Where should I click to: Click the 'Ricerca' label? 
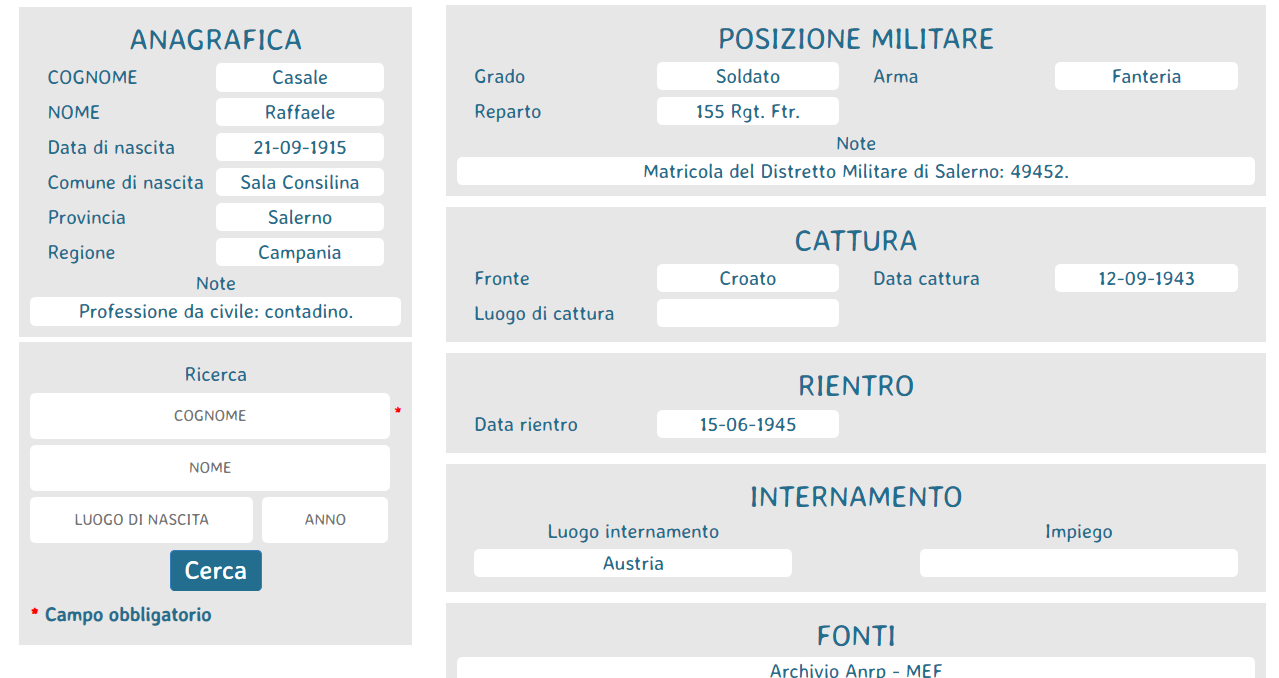point(216,374)
